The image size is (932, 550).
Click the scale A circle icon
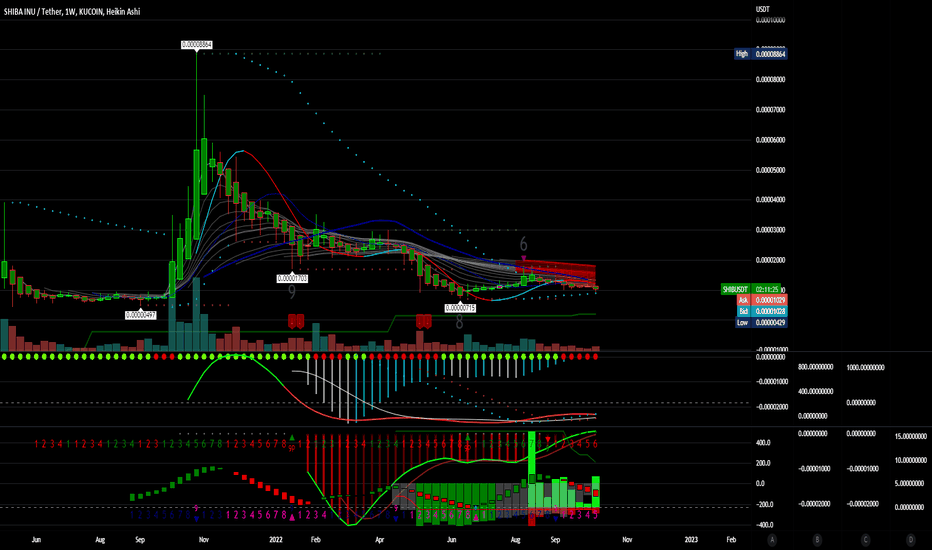point(772,540)
